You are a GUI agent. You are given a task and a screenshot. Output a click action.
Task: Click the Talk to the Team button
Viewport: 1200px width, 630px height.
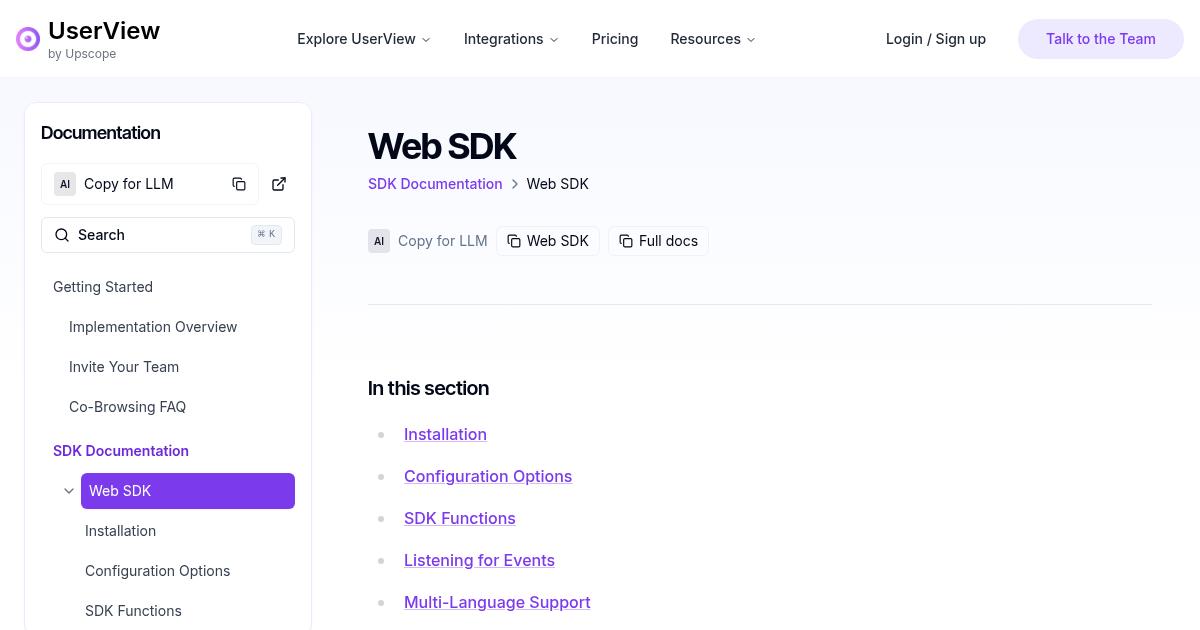[1101, 39]
